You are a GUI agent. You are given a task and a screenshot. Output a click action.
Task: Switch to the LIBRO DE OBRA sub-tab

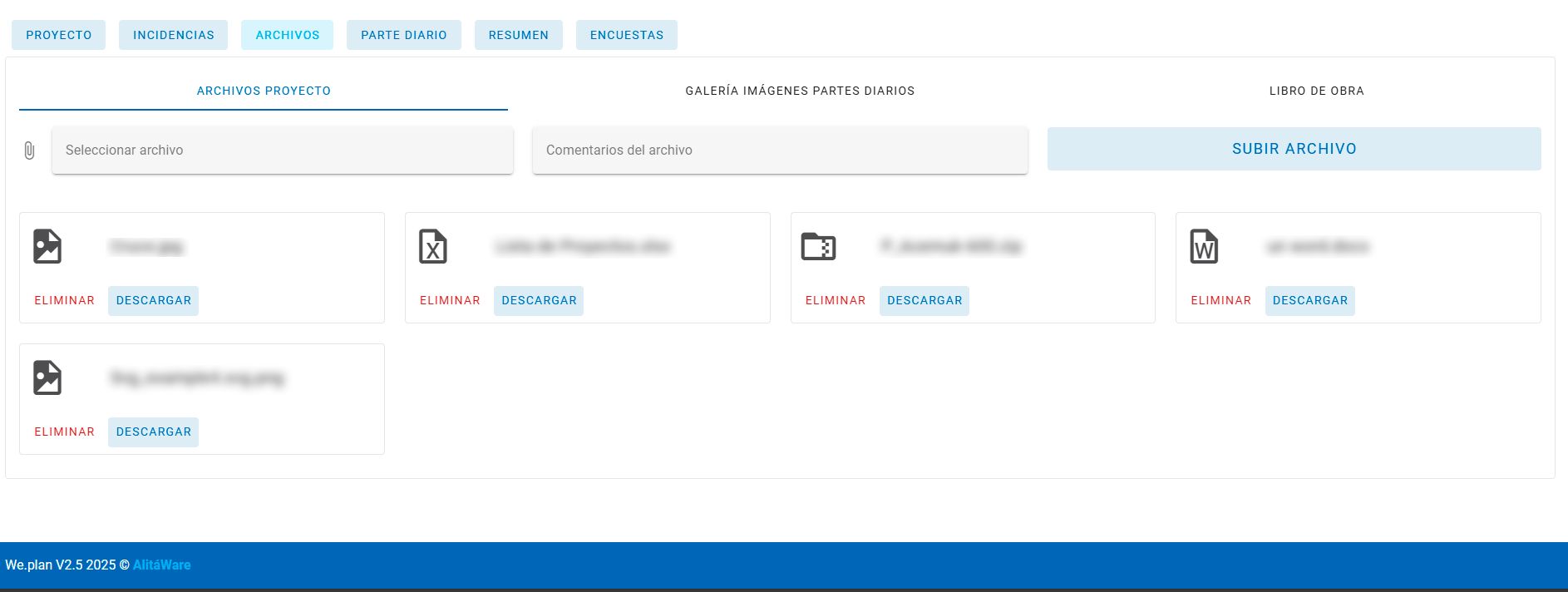point(1317,91)
